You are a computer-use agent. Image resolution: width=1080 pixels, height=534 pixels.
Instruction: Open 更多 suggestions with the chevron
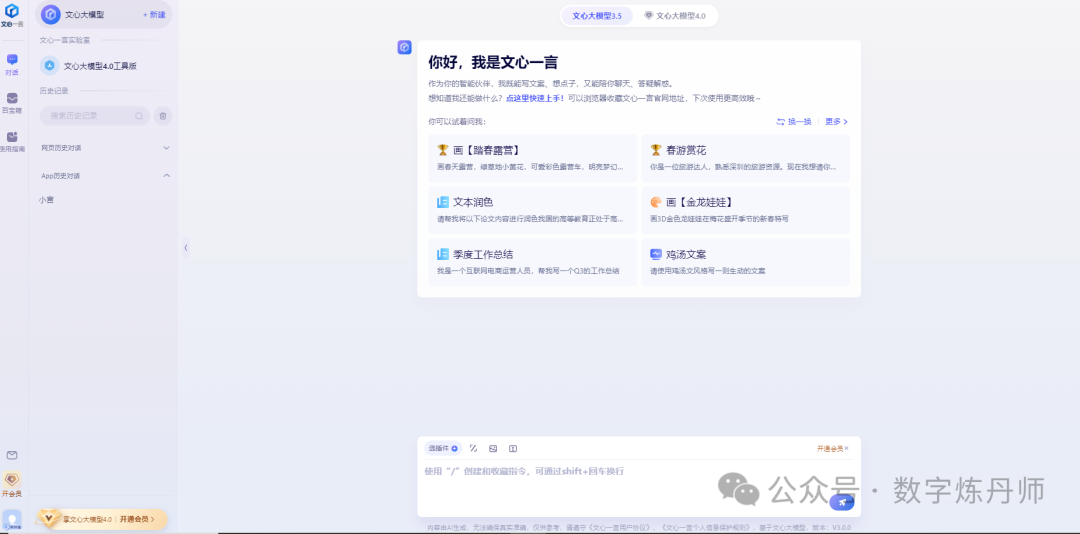[836, 122]
